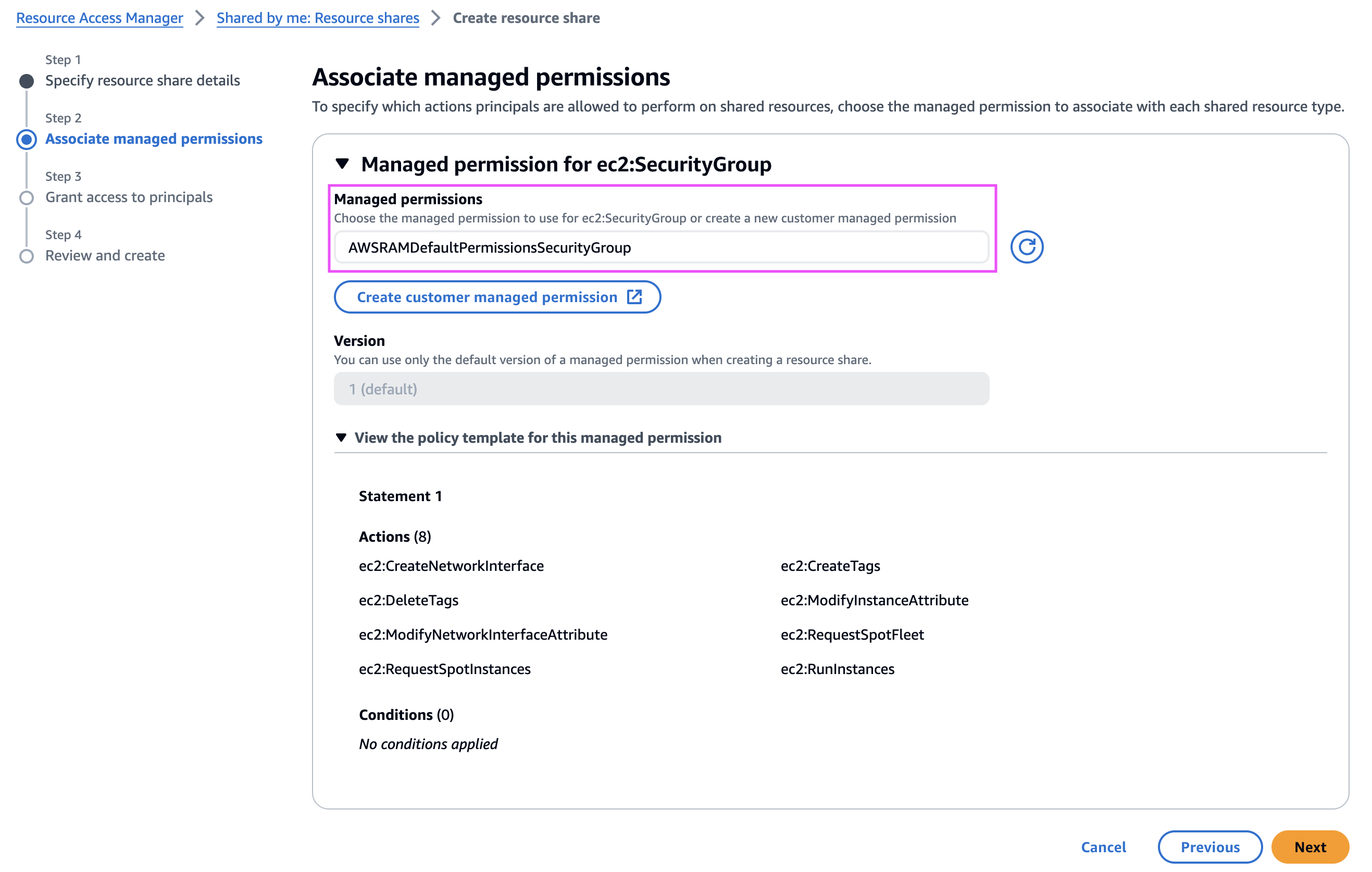The height and width of the screenshot is (872, 1372).
Task: Click the Step 1 filled circle indicator
Action: pos(26,81)
